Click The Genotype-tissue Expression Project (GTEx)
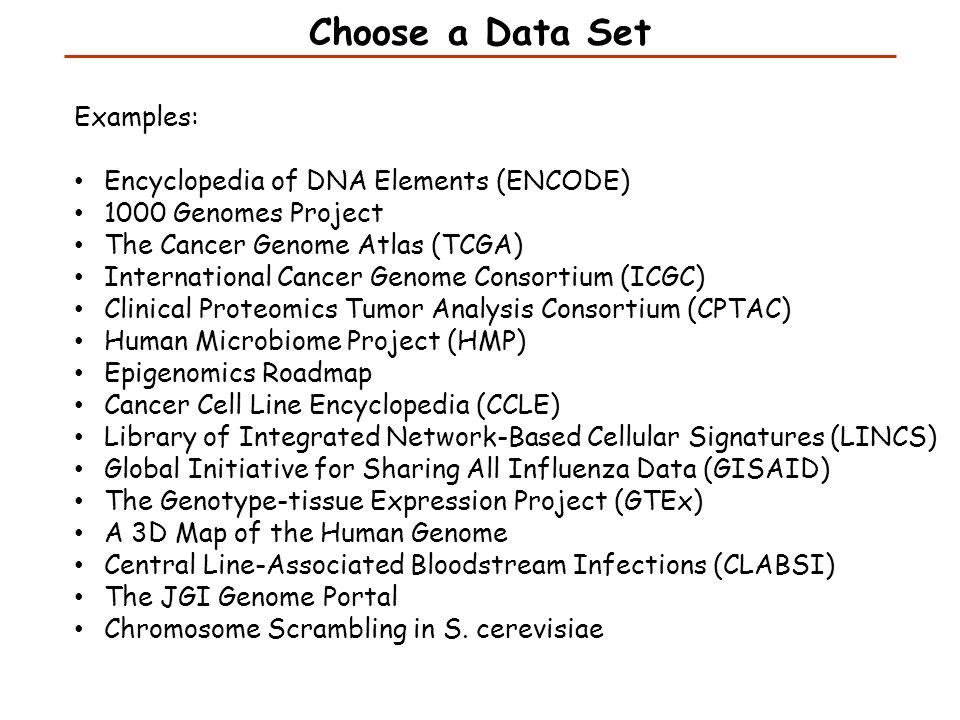 403,501
